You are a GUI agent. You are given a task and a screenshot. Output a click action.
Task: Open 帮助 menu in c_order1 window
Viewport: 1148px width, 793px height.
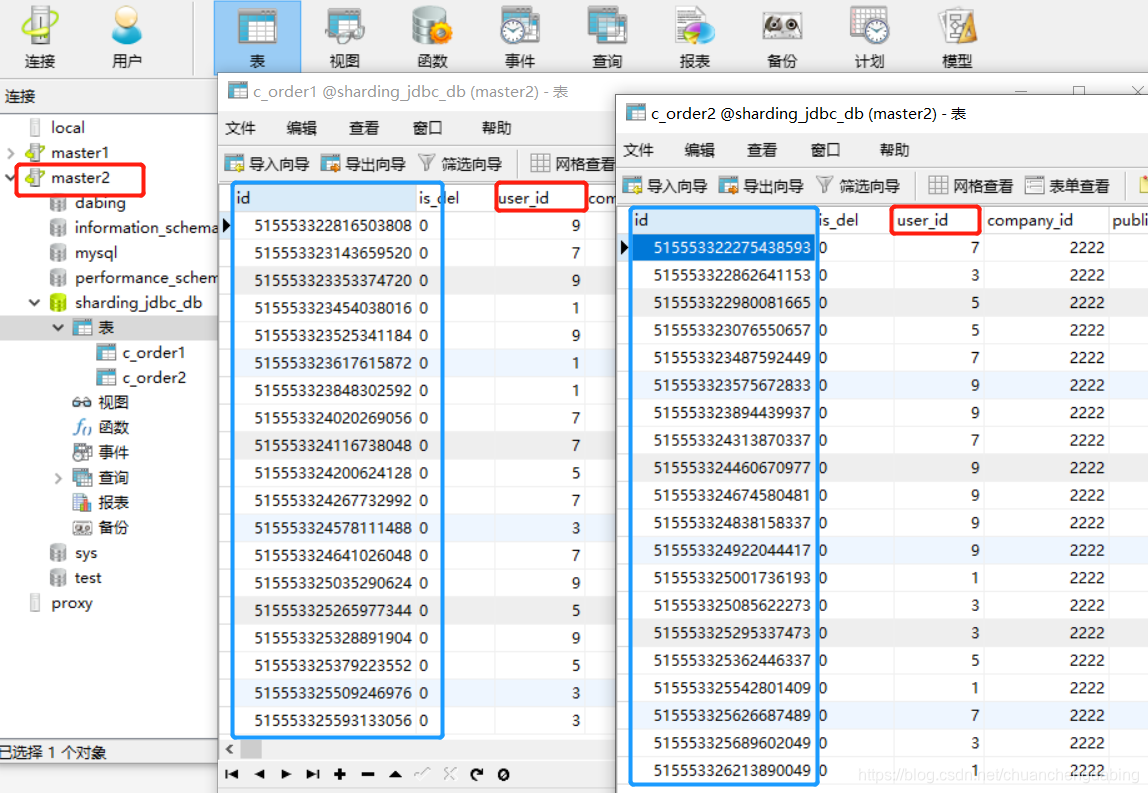pyautogui.click(x=496, y=128)
